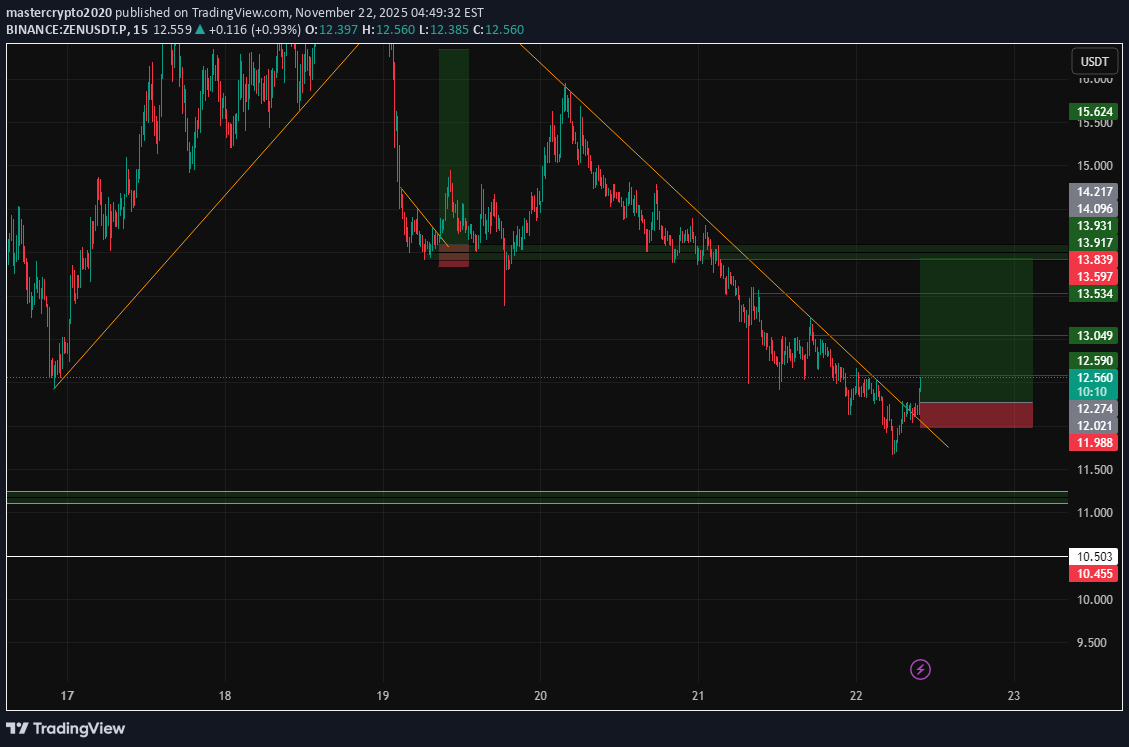Click the white horizontal line at 10.503

[500, 556]
